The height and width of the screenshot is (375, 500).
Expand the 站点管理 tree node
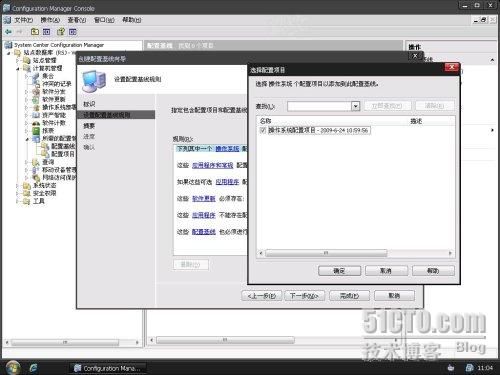pyautogui.click(x=18, y=61)
